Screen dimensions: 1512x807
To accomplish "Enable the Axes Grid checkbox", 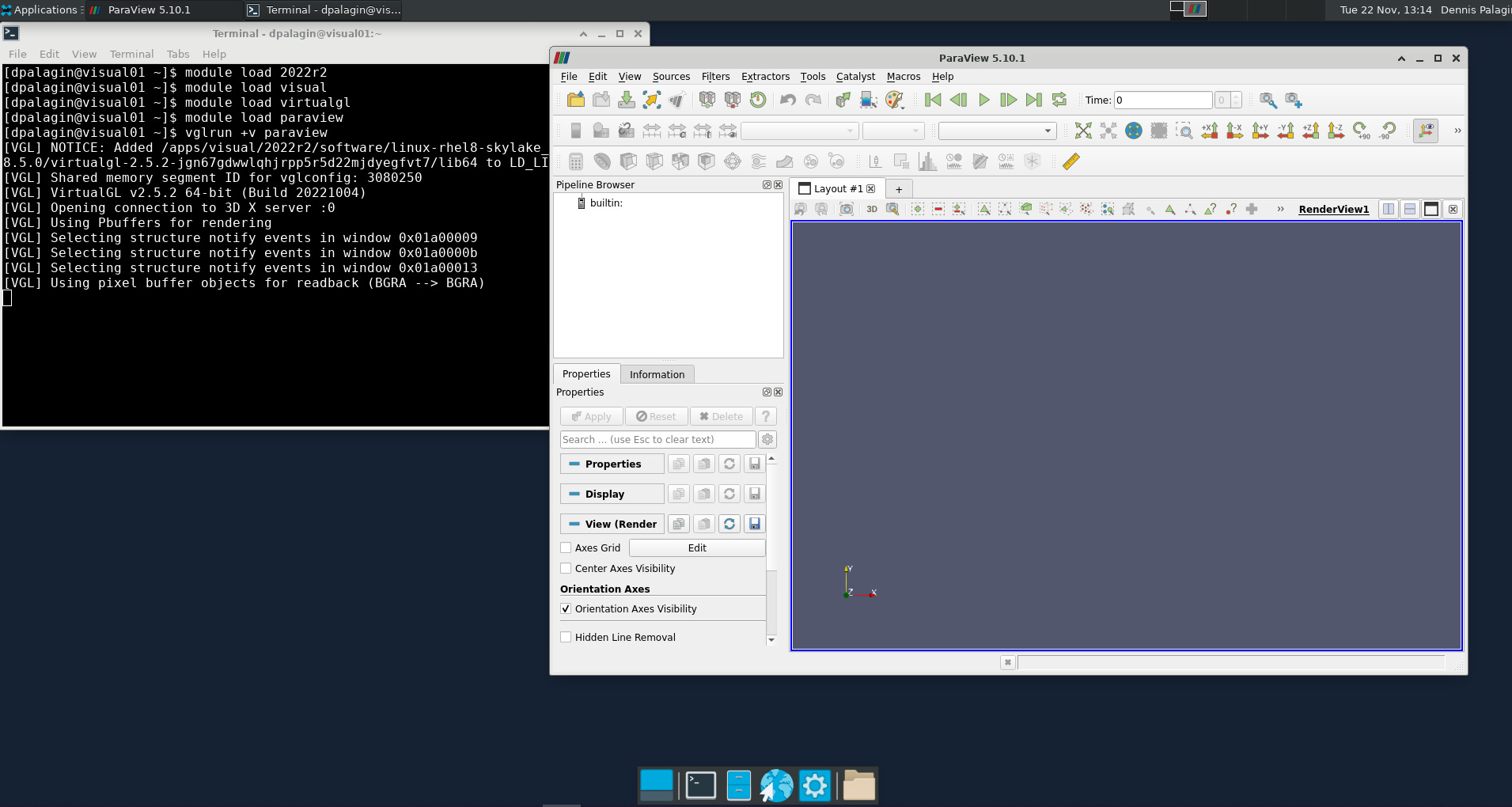I will click(x=566, y=547).
